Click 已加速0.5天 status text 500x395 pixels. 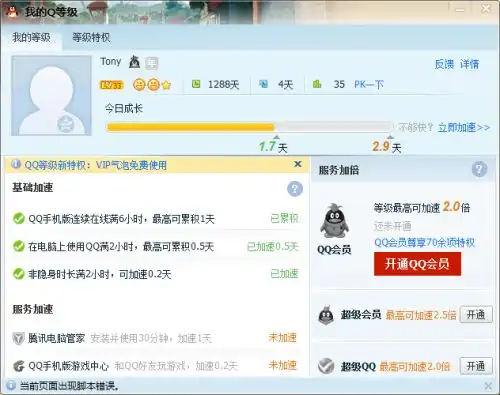pos(273,246)
